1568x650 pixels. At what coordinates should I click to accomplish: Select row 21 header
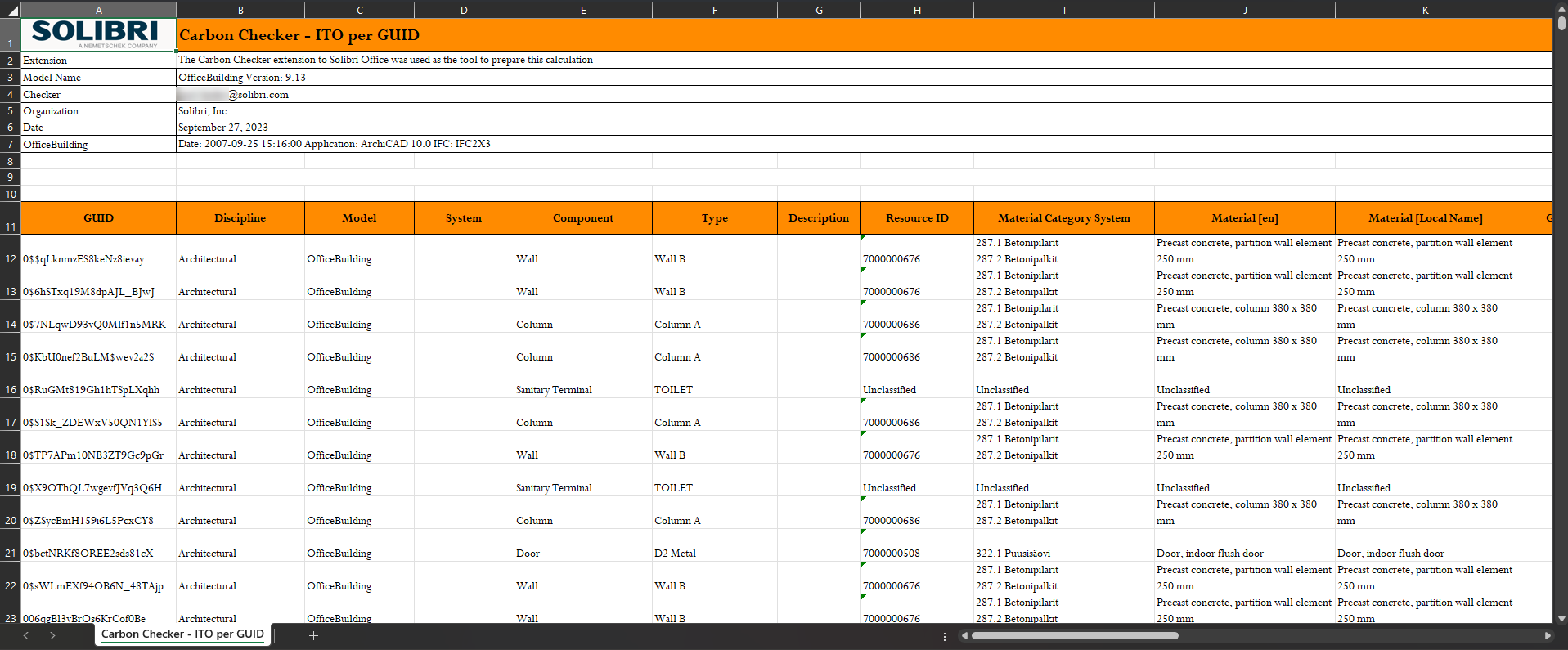click(x=11, y=545)
